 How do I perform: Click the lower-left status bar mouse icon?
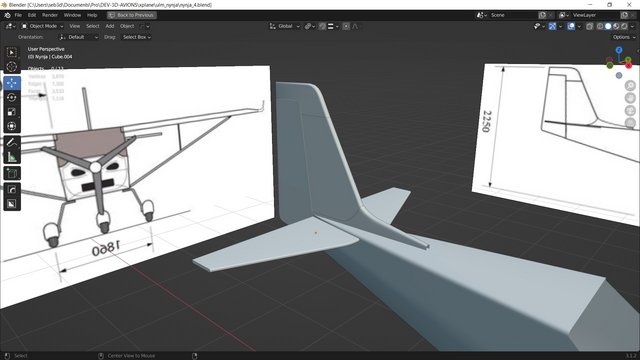pyautogui.click(x=7, y=356)
